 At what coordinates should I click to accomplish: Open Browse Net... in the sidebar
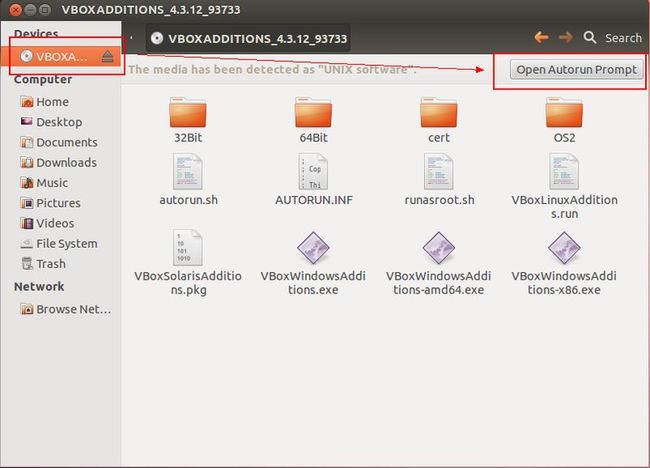[61, 309]
